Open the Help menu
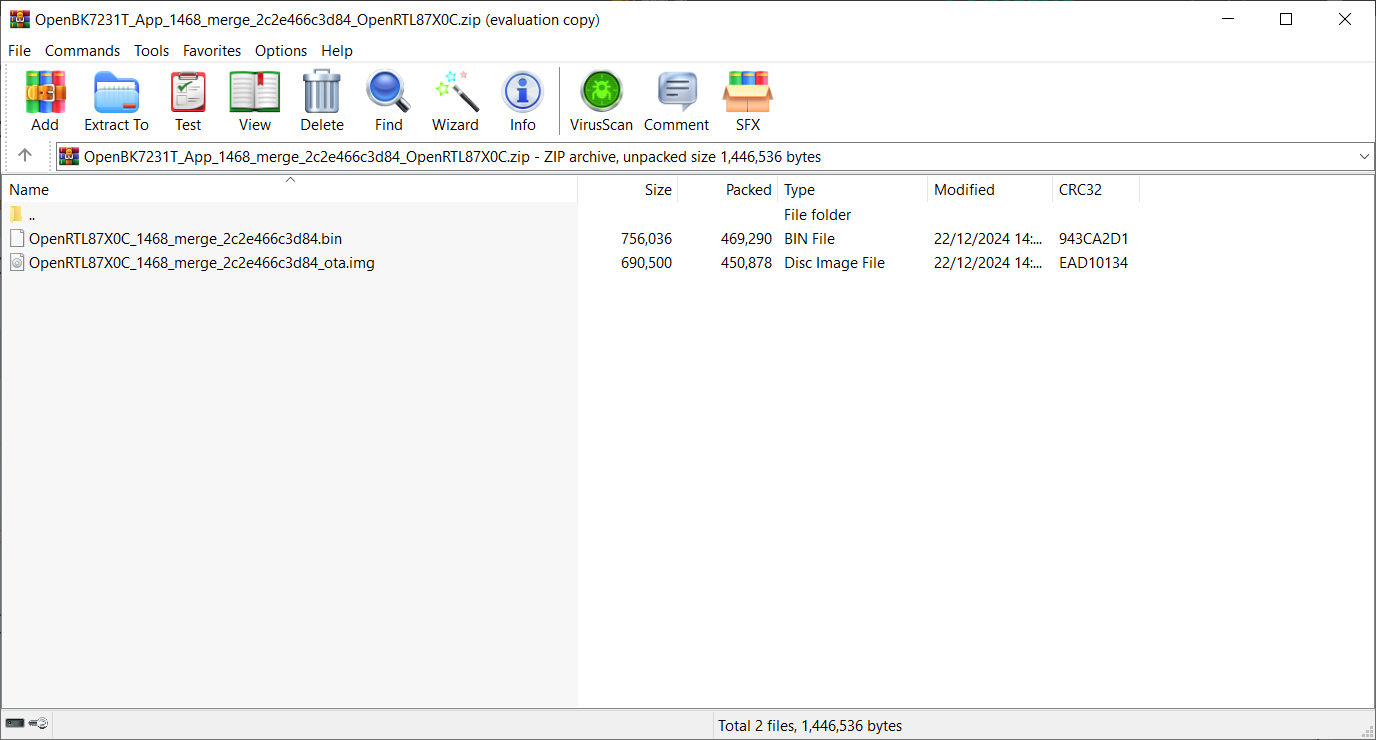This screenshot has height=740, width=1376. point(337,50)
